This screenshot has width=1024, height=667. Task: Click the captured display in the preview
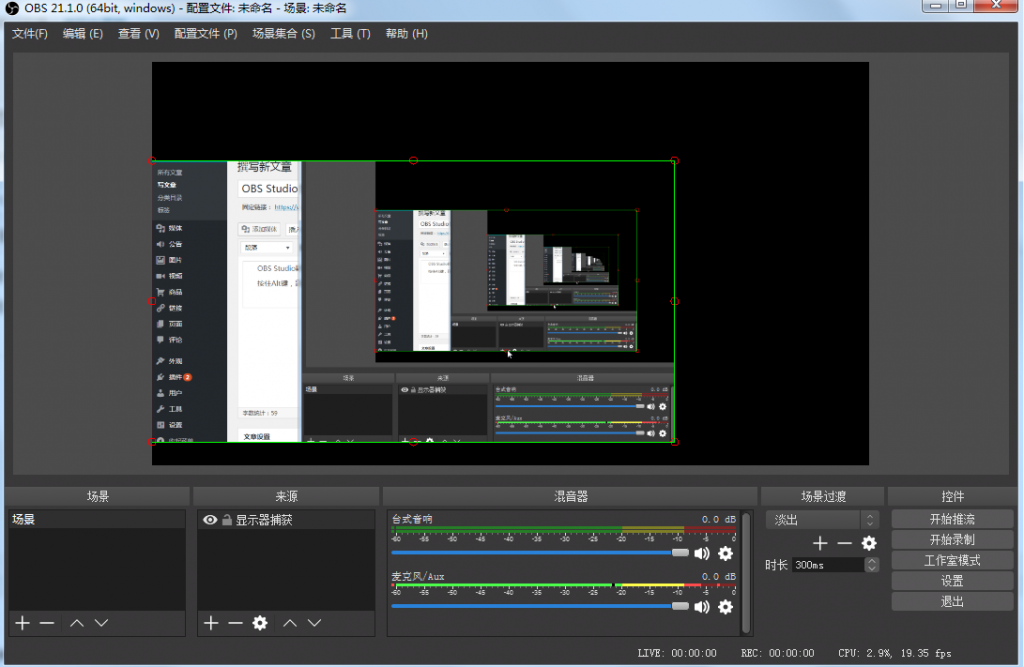pyautogui.click(x=413, y=302)
